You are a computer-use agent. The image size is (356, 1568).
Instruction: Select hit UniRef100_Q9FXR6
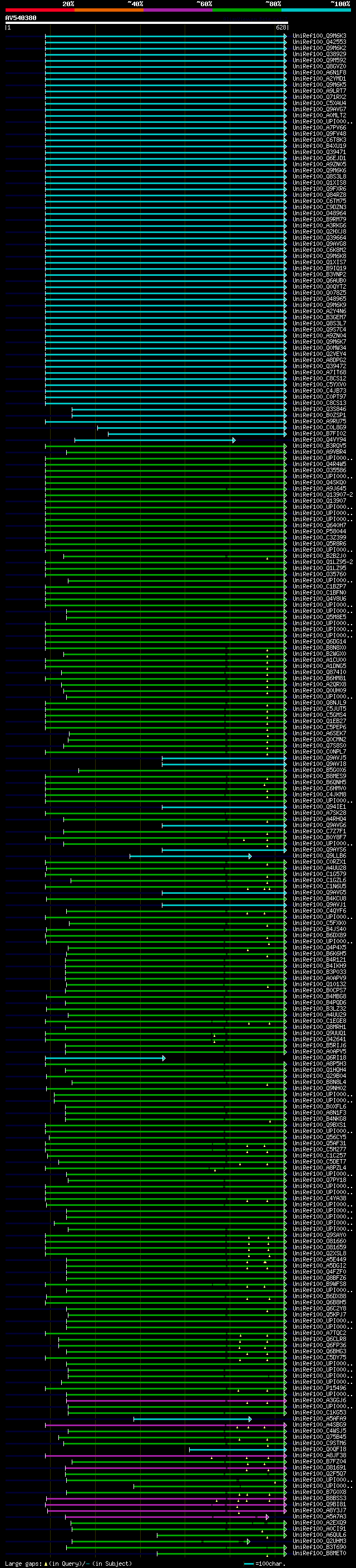(319, 189)
